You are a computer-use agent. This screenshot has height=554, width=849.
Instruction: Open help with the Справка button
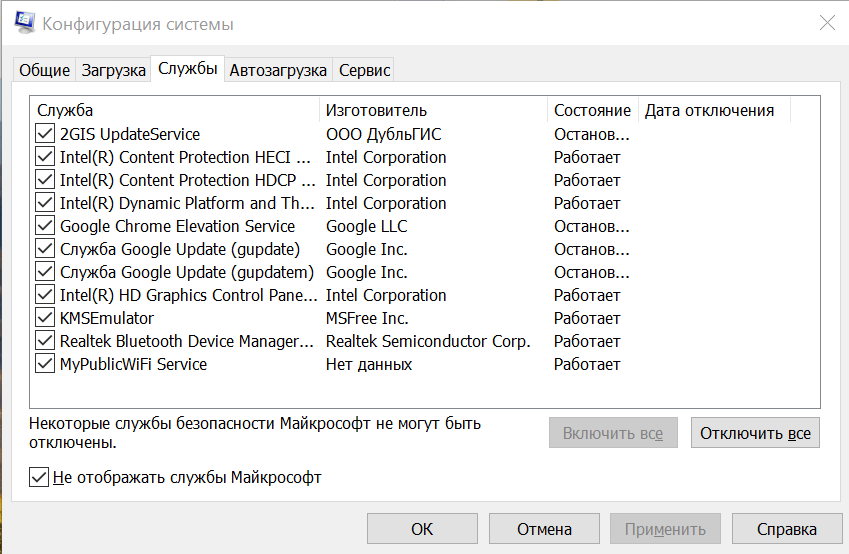pyautogui.click(x=787, y=529)
